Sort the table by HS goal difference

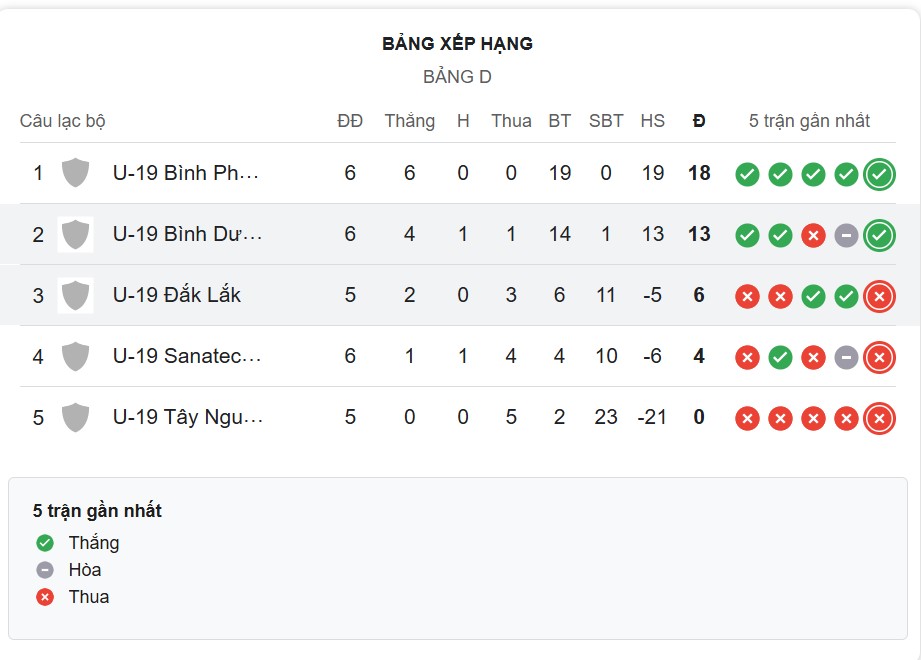[x=653, y=120]
